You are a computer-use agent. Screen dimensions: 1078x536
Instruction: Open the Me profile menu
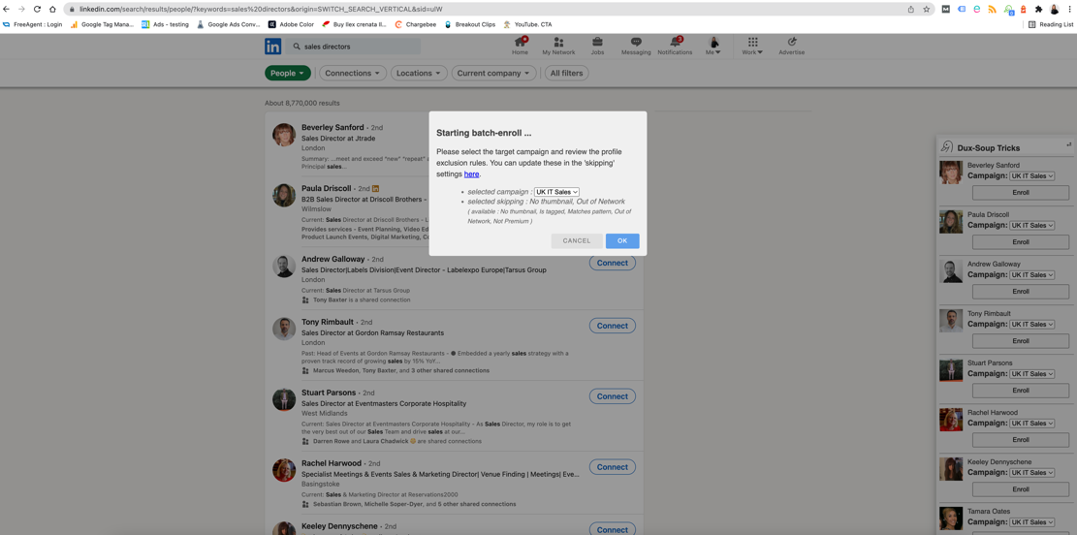(x=714, y=46)
